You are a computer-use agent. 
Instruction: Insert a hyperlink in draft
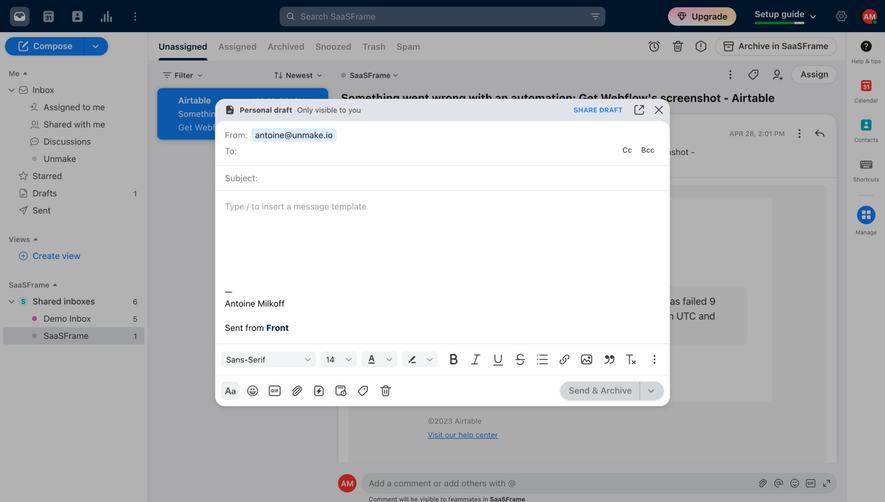coord(564,360)
